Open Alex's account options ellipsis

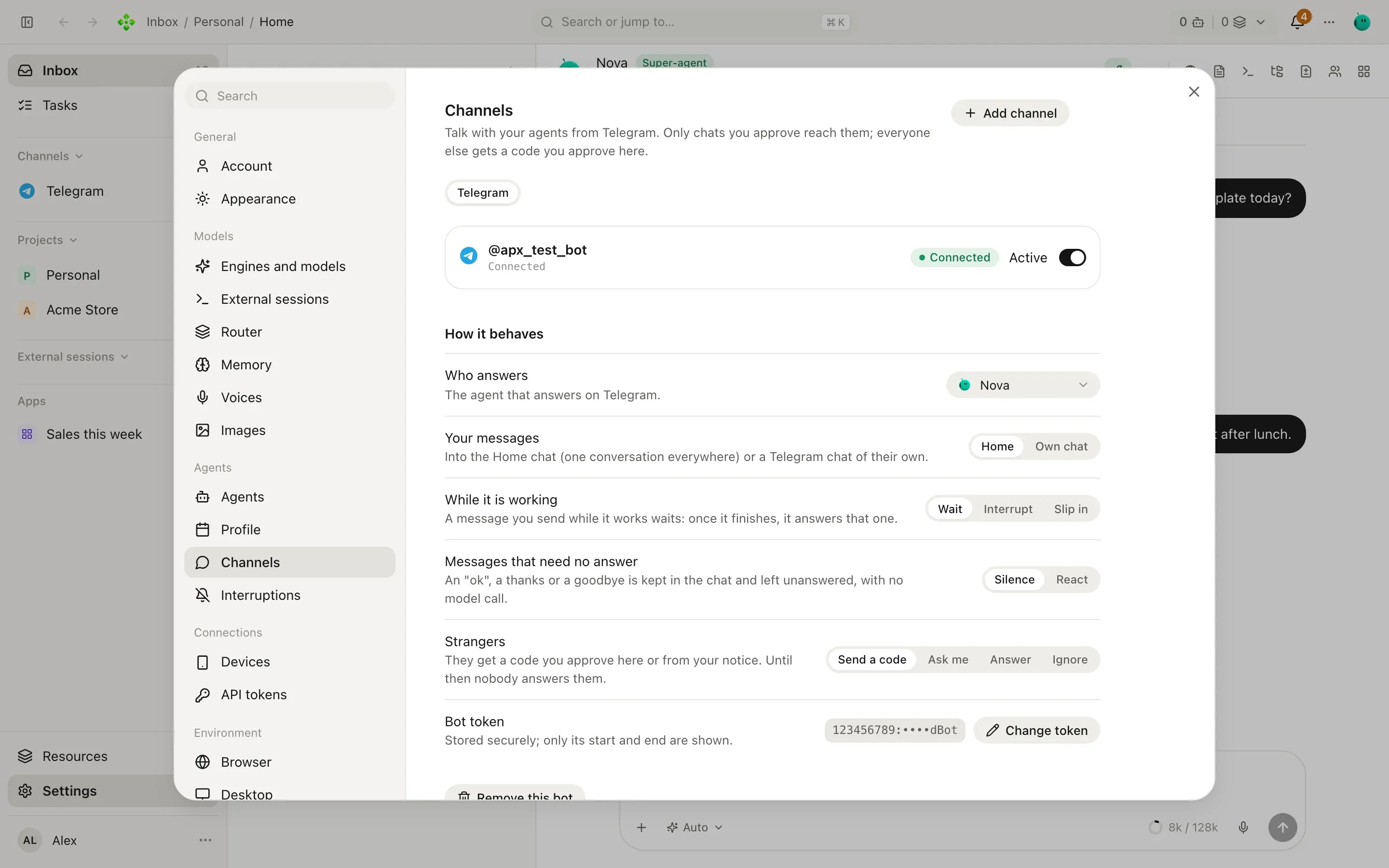tap(205, 840)
